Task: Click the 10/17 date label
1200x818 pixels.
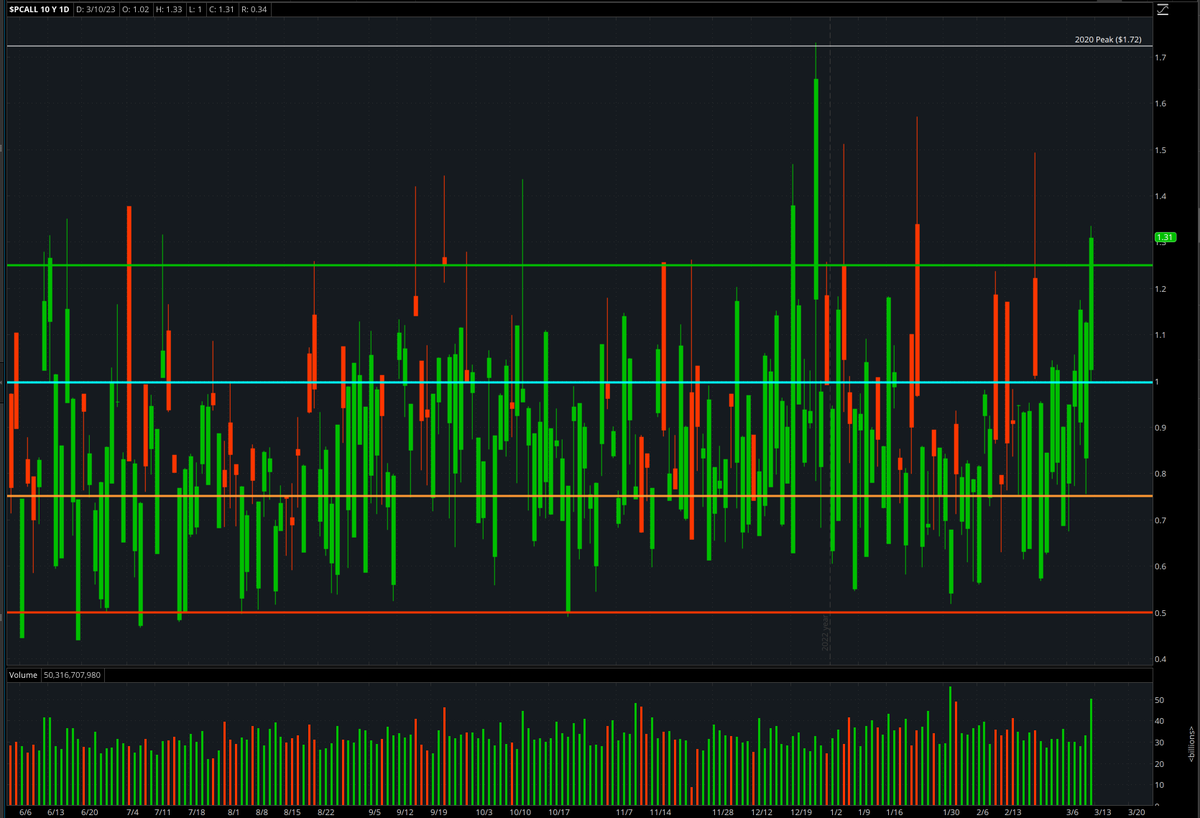Action: [x=558, y=812]
